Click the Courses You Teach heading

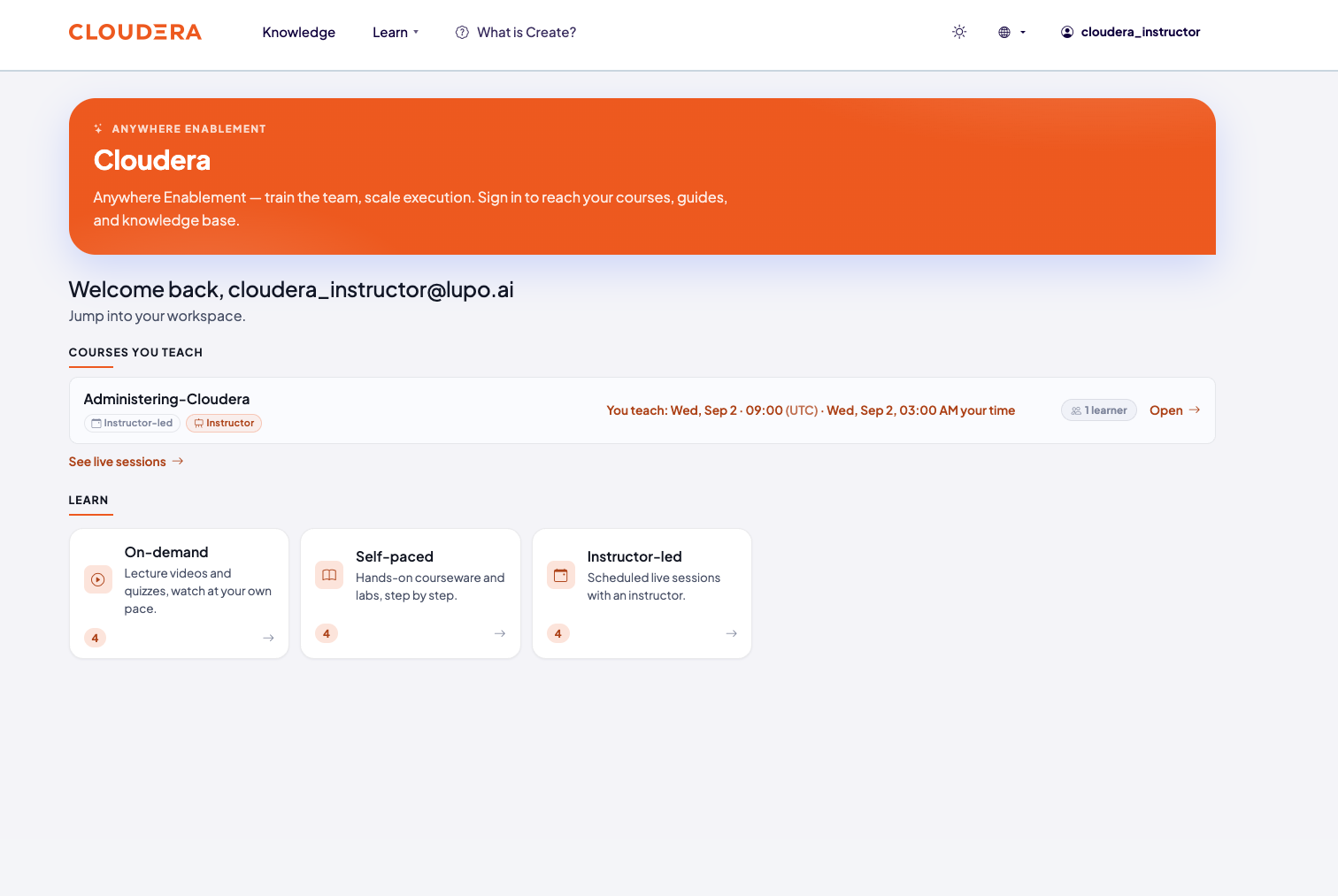(135, 352)
